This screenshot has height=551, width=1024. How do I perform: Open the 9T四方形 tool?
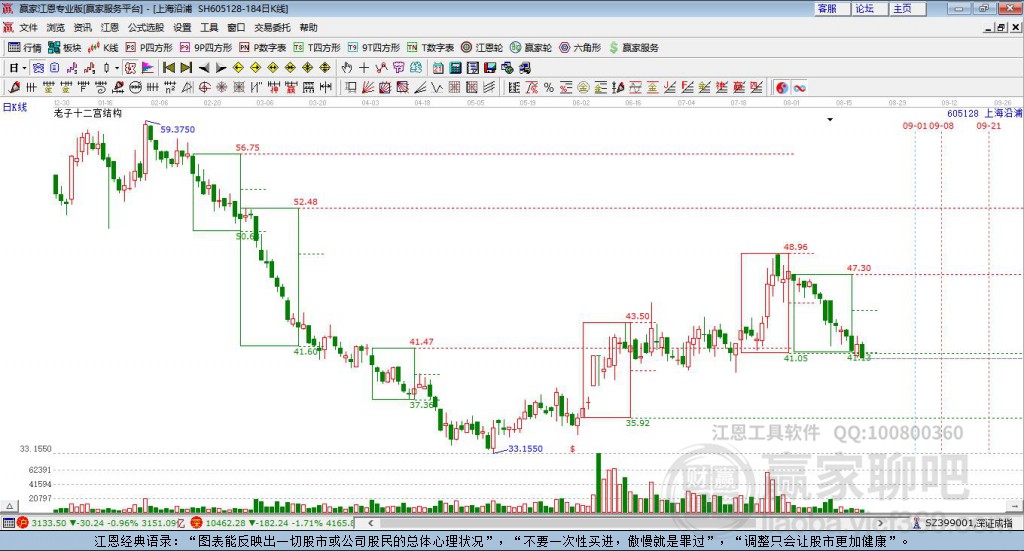coord(374,48)
